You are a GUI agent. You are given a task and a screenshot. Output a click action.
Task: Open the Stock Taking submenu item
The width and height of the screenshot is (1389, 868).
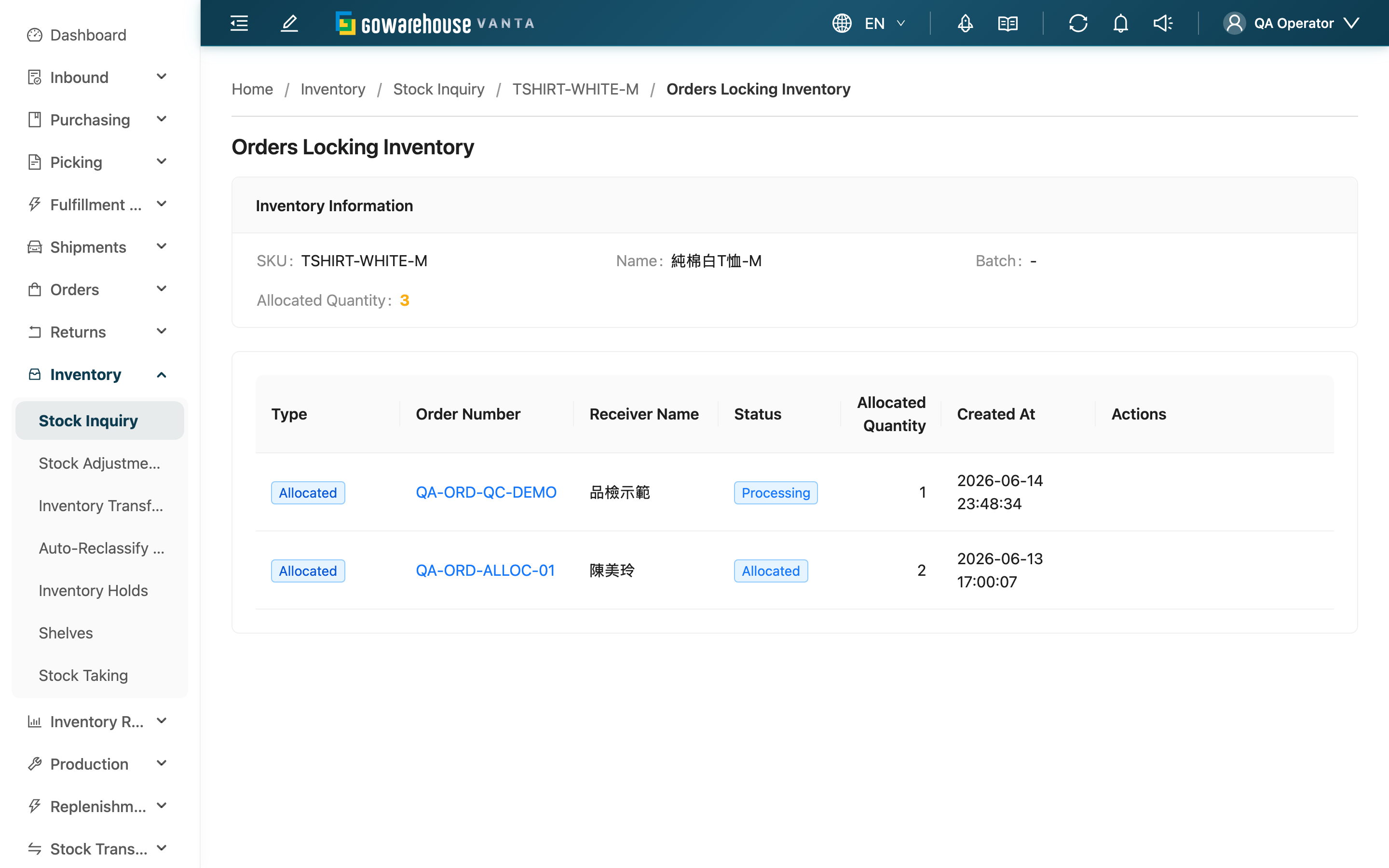point(100,676)
